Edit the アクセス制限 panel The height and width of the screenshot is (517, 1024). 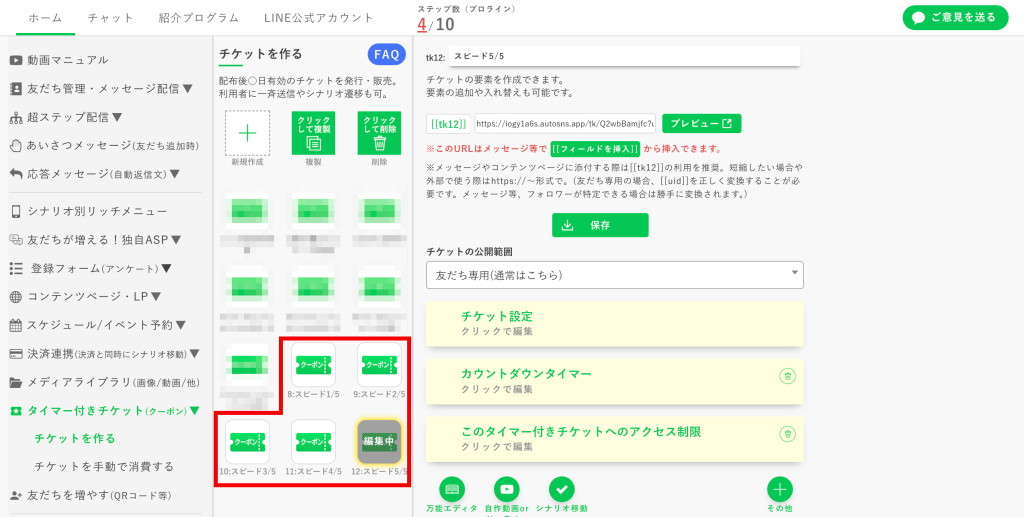[615, 439]
